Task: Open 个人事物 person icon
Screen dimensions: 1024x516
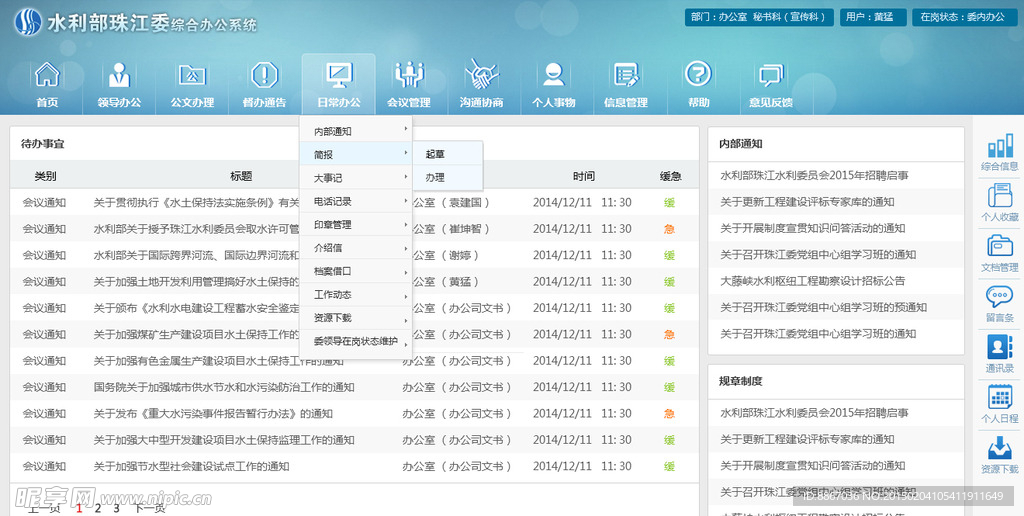Action: tap(554, 74)
